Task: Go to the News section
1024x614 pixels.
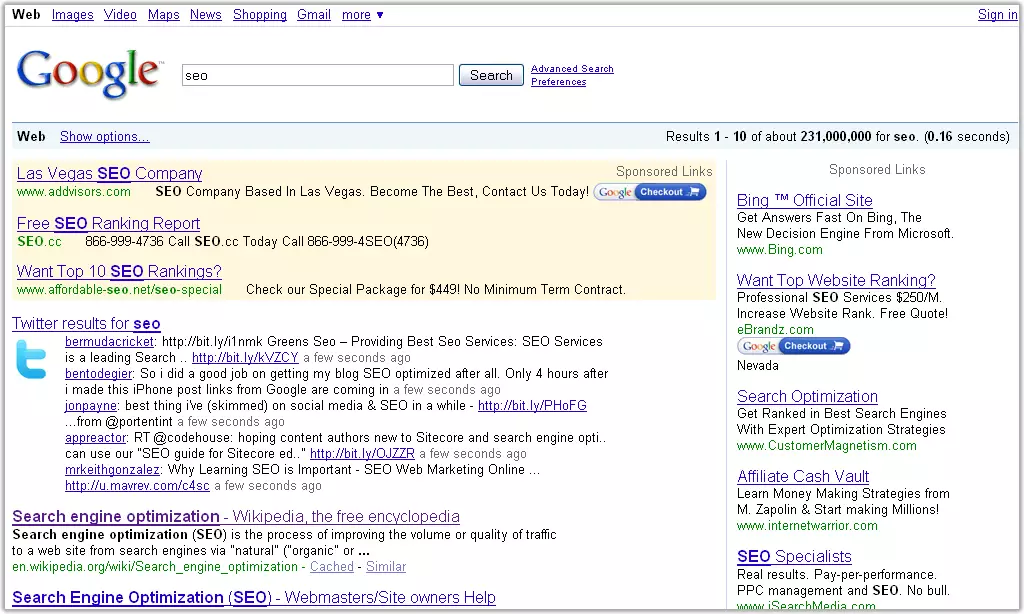Action: [x=205, y=15]
